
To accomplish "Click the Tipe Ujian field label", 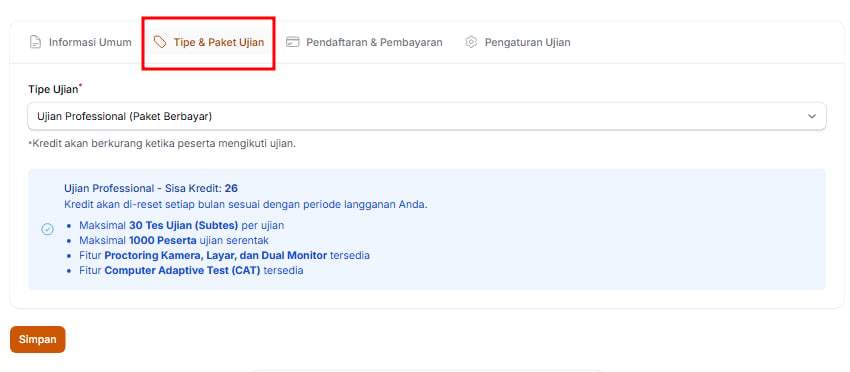I will (x=55, y=89).
